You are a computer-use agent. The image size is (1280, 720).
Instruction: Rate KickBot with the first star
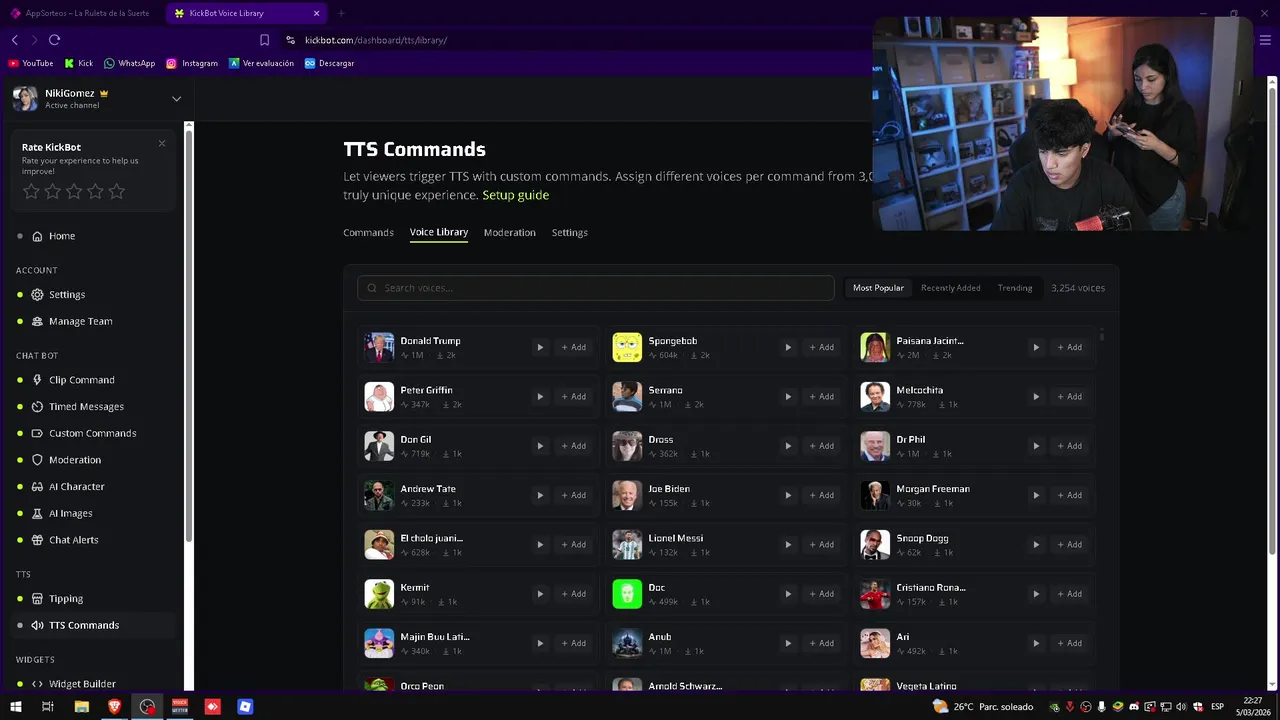tap(31, 191)
